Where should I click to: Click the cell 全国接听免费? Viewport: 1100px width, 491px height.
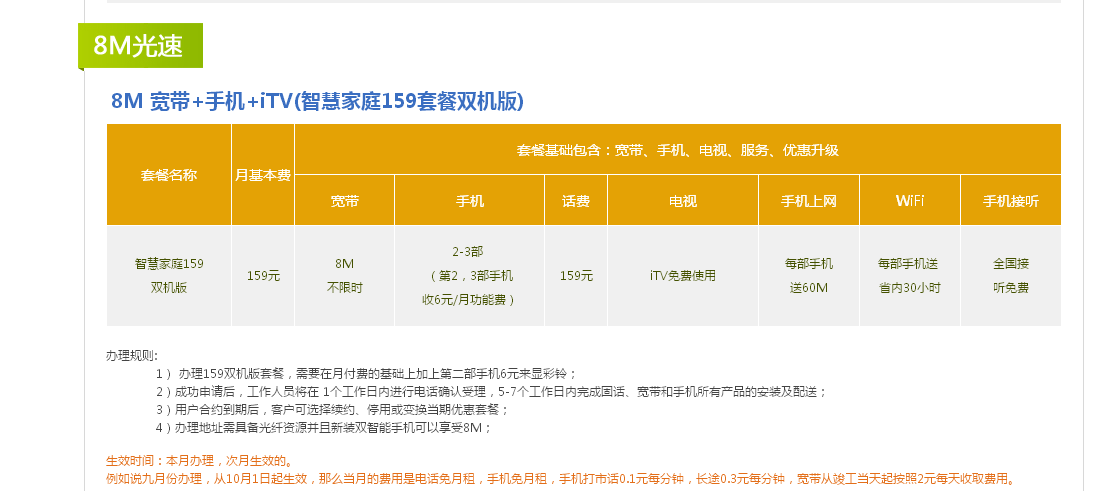pos(1011,276)
